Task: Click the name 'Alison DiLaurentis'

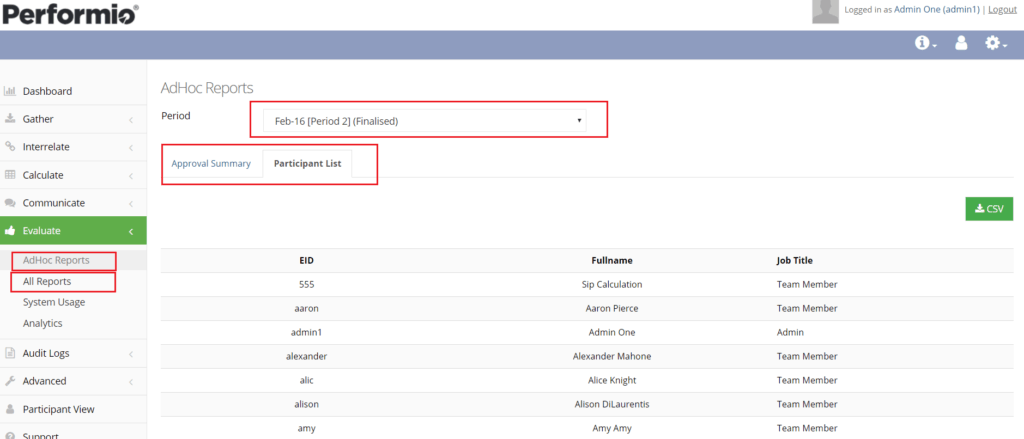Action: (612, 404)
